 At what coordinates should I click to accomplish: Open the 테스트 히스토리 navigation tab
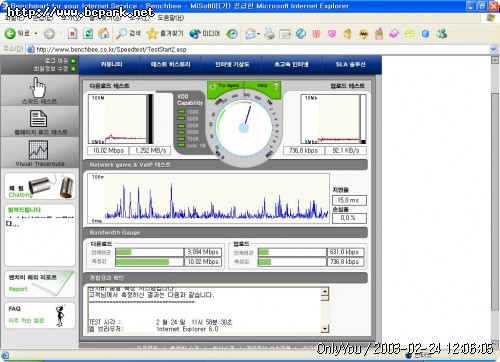[170, 64]
